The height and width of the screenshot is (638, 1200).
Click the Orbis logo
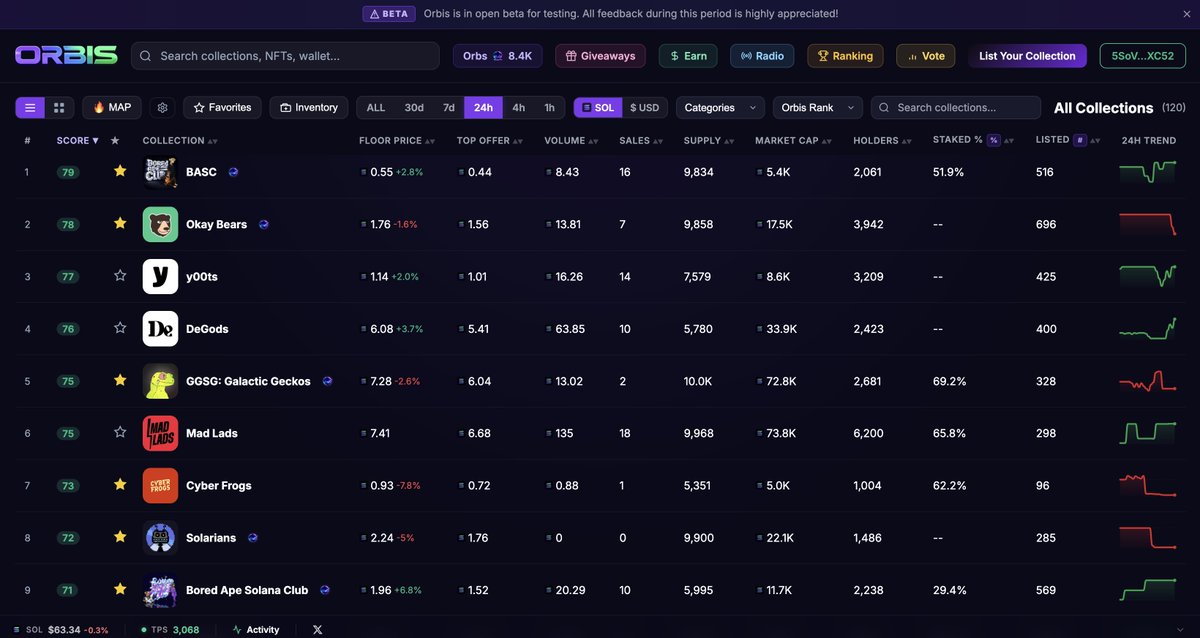[x=66, y=55]
